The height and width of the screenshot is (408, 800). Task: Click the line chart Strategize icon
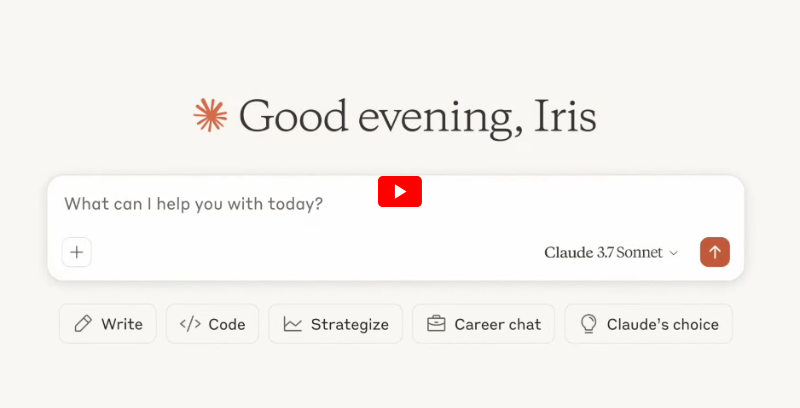pyautogui.click(x=293, y=324)
